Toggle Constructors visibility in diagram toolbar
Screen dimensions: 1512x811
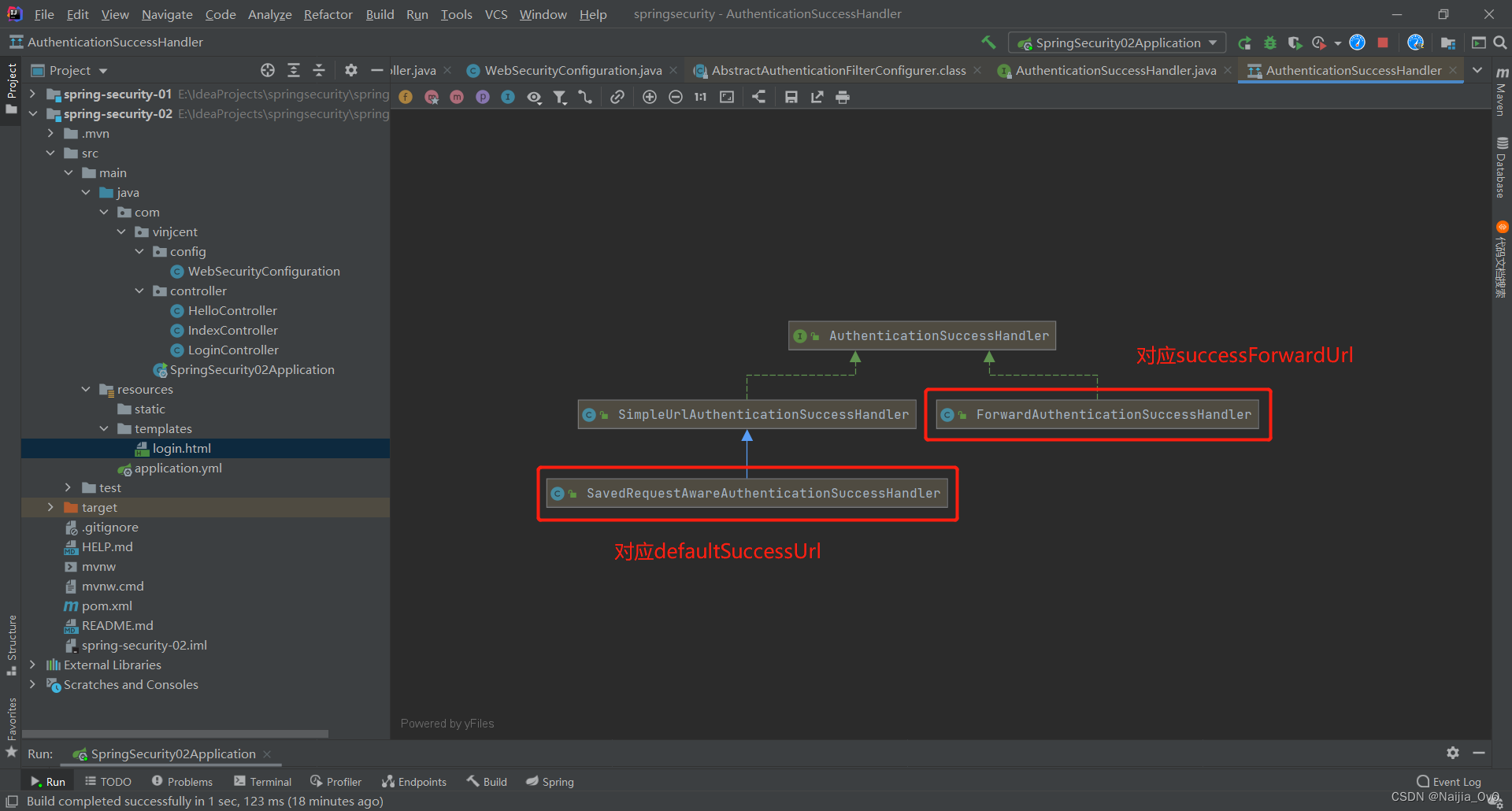pos(432,97)
